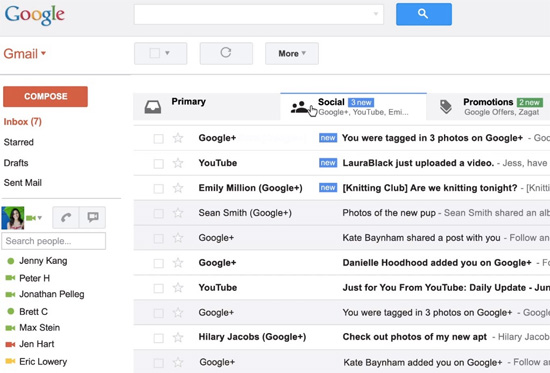The height and width of the screenshot is (373, 550).
Task: Star the Kate Baynham shared a post email
Action: (178, 238)
